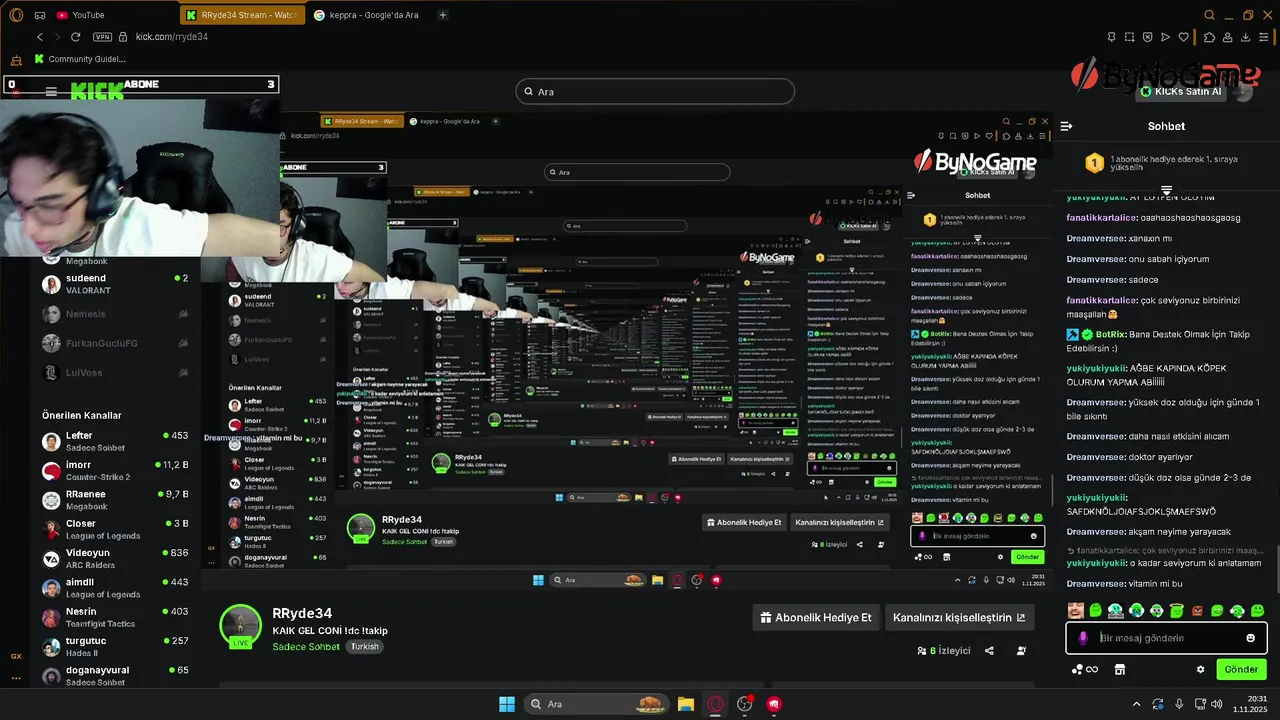
Task: Click the Windows taskbar Ara search
Action: [x=598, y=704]
